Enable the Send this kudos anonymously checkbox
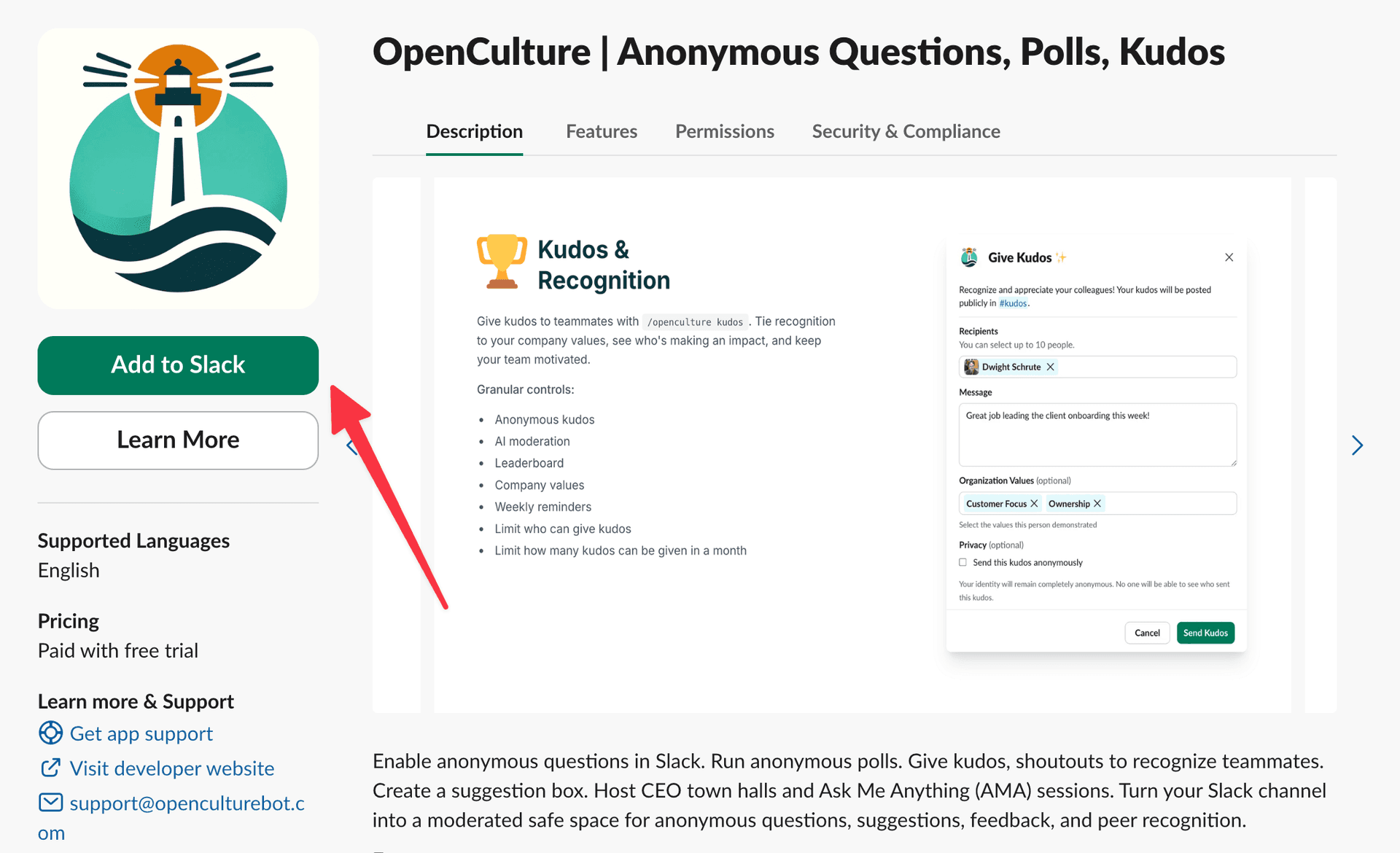Viewport: 1400px width, 853px height. [963, 562]
